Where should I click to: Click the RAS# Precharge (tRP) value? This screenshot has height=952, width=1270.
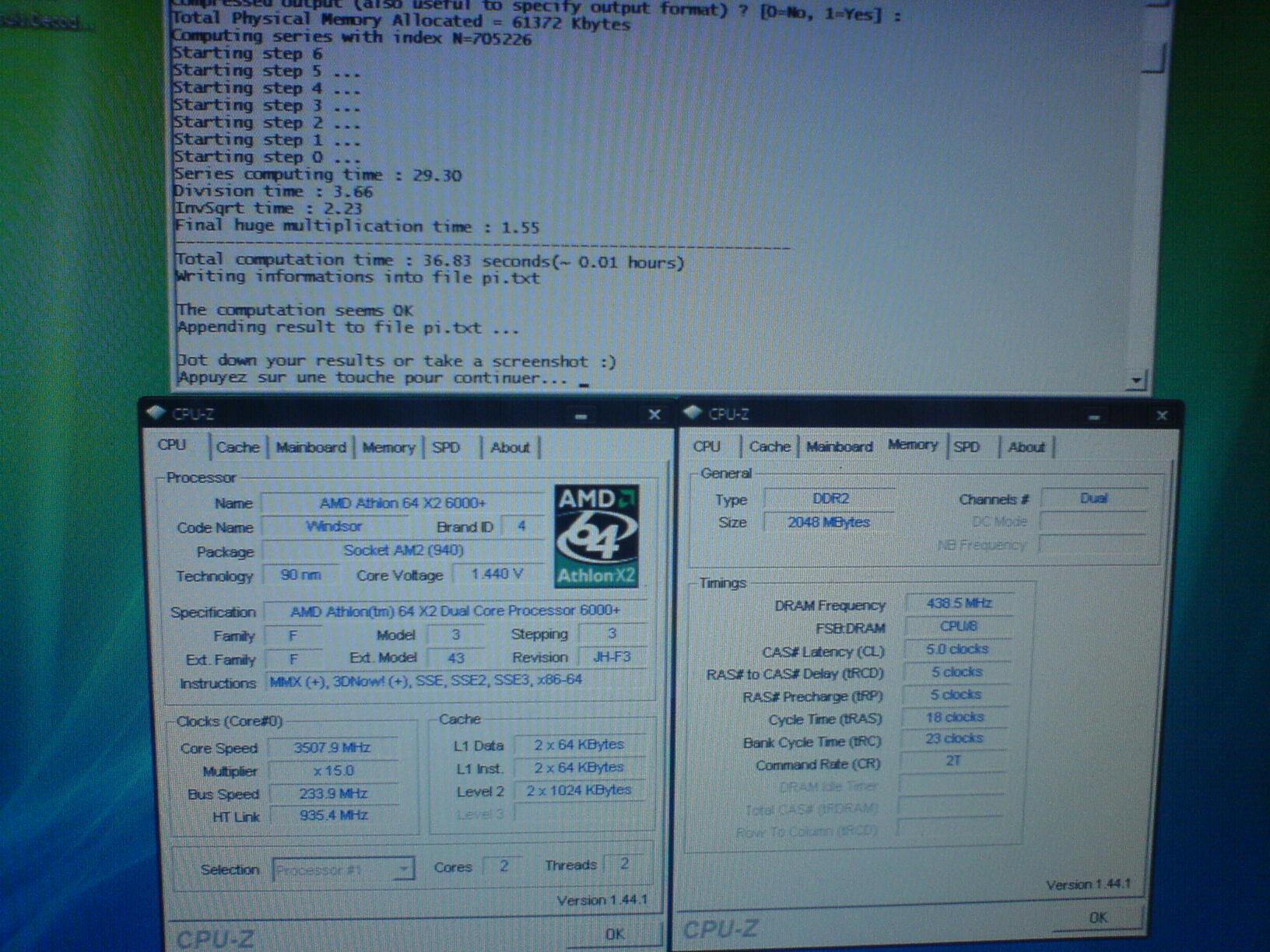956,694
